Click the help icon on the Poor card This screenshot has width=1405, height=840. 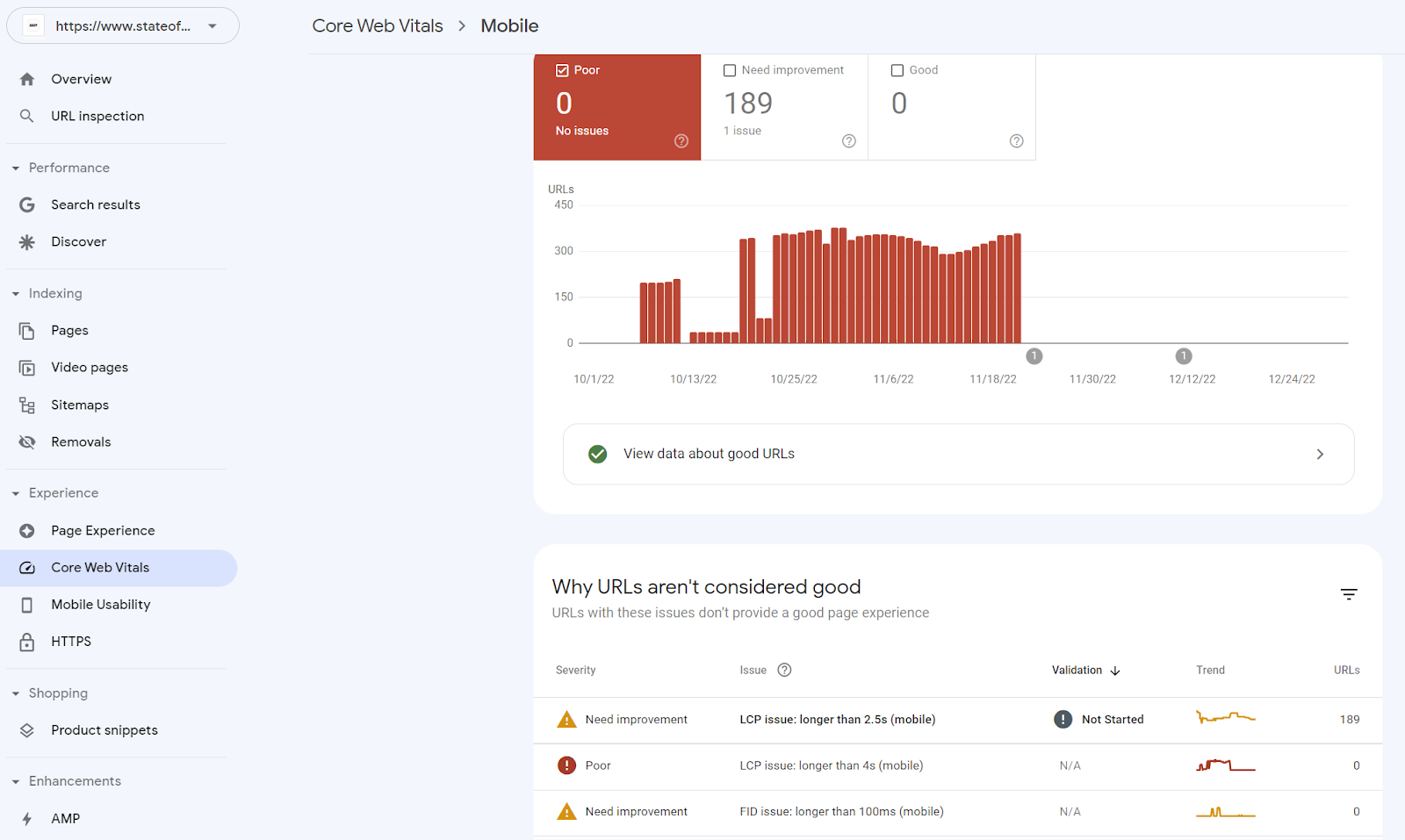(x=681, y=140)
